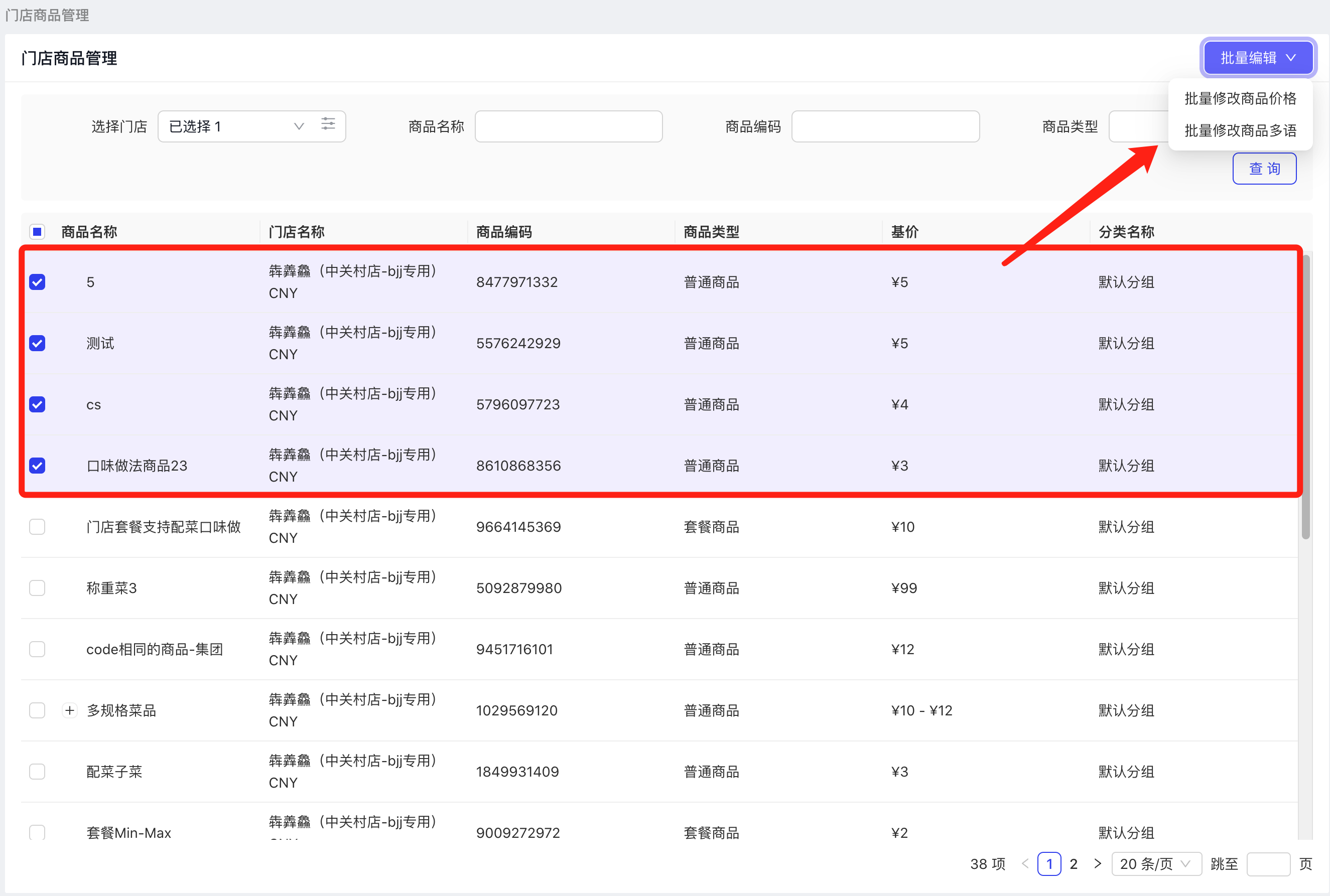Go to previous page arrow
1330x896 pixels.
(1025, 863)
